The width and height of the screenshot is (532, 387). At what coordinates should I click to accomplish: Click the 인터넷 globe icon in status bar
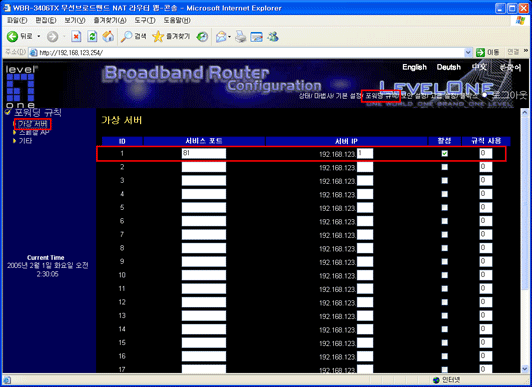tap(436, 380)
